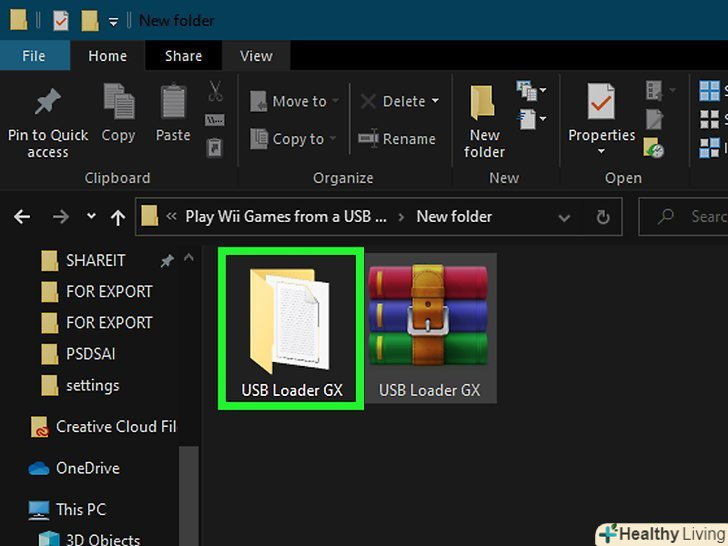
Task: Expand the Properties dropdown arrow
Action: [x=601, y=151]
